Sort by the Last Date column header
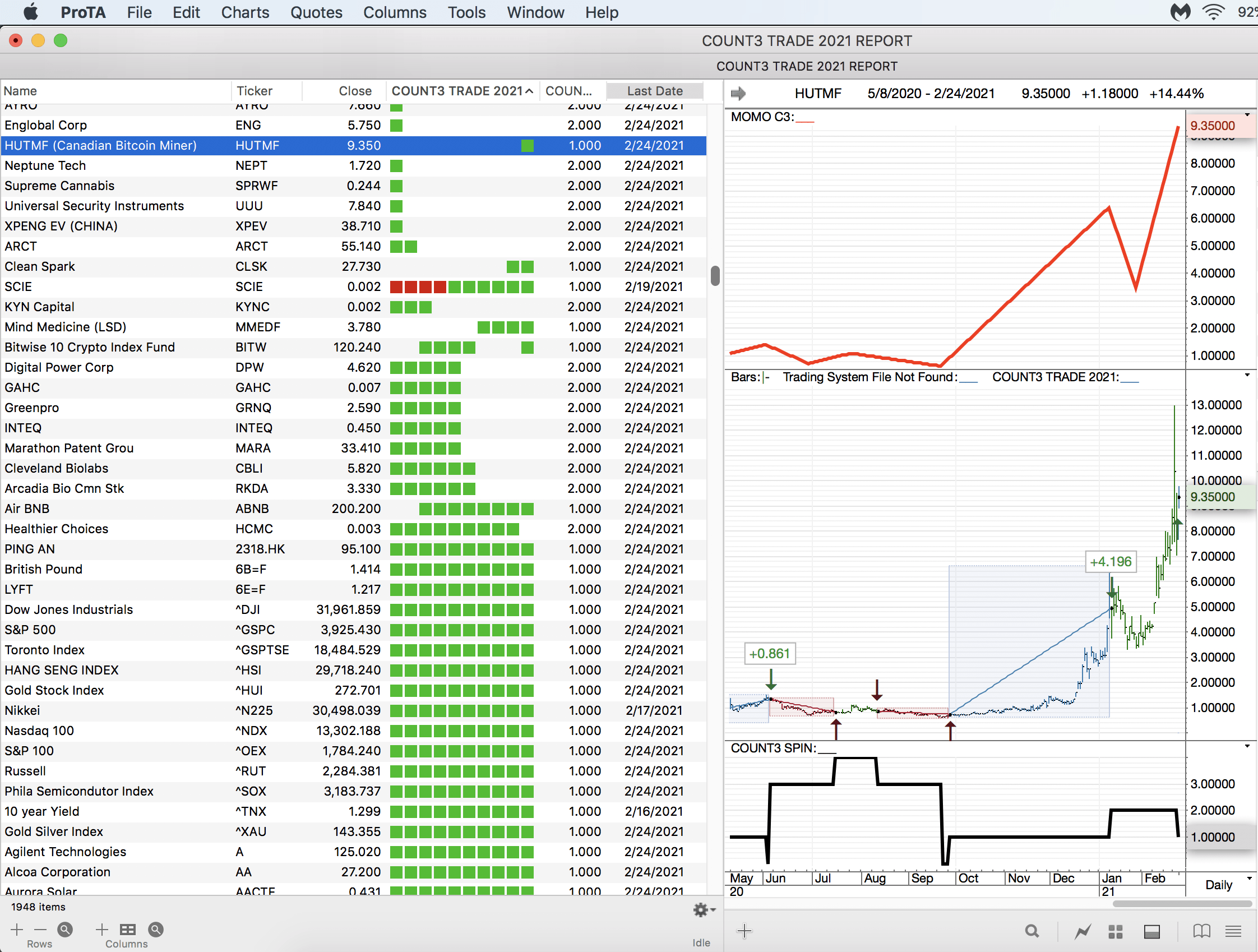1258x952 pixels. coord(655,91)
